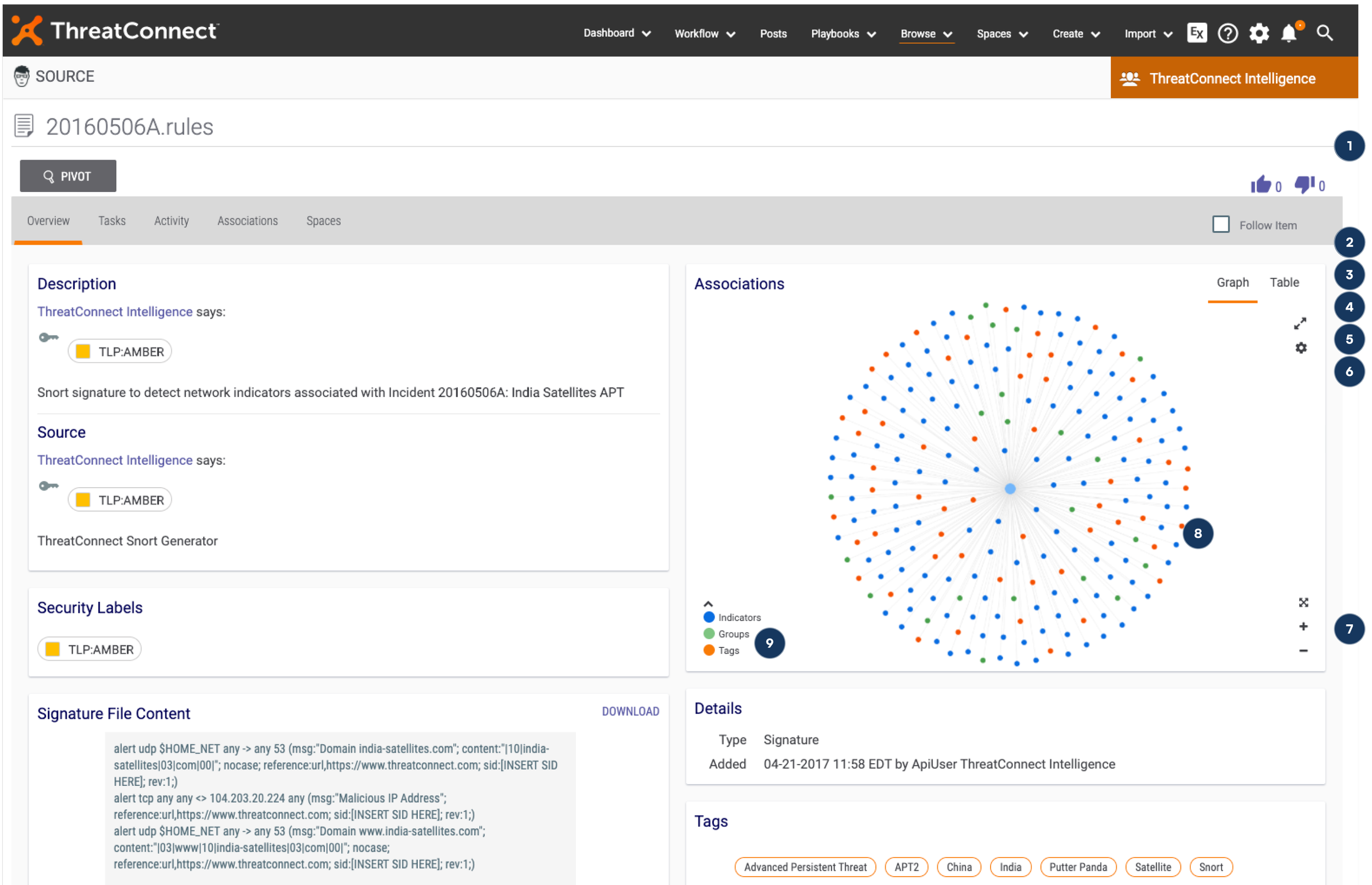
Task: Collapse the graph legend chevron
Action: (x=708, y=604)
